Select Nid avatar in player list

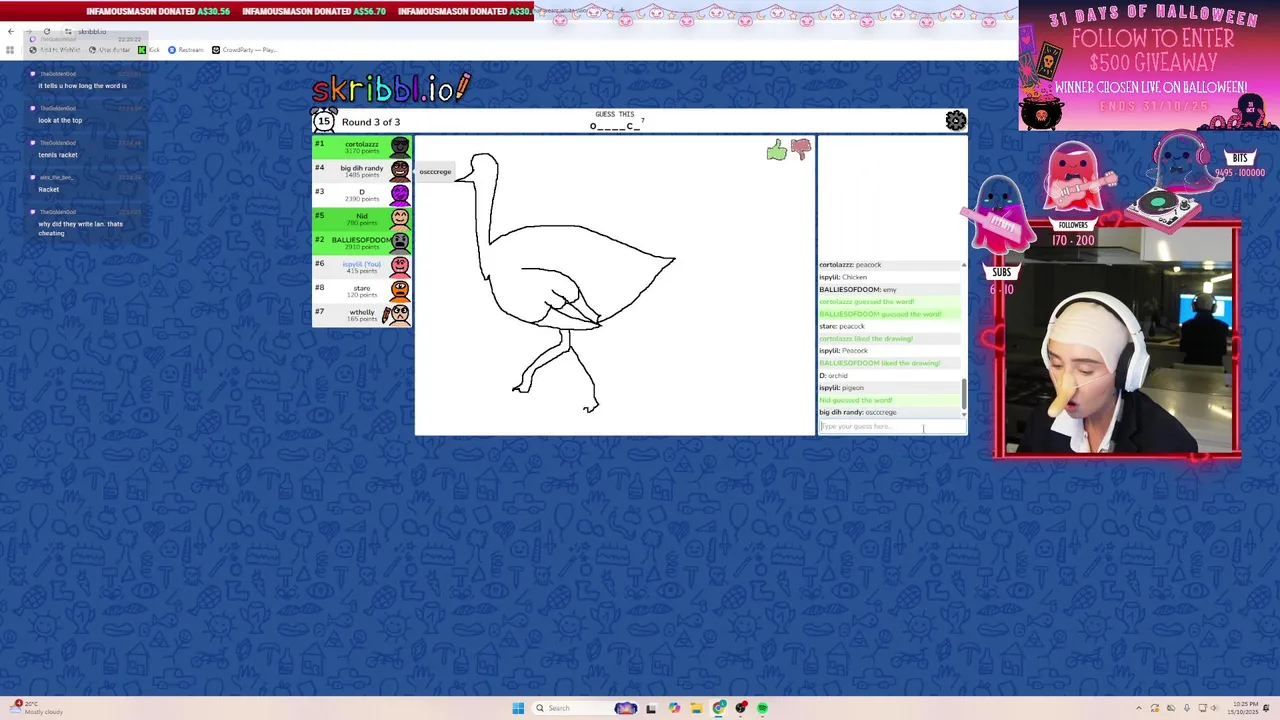(x=399, y=219)
